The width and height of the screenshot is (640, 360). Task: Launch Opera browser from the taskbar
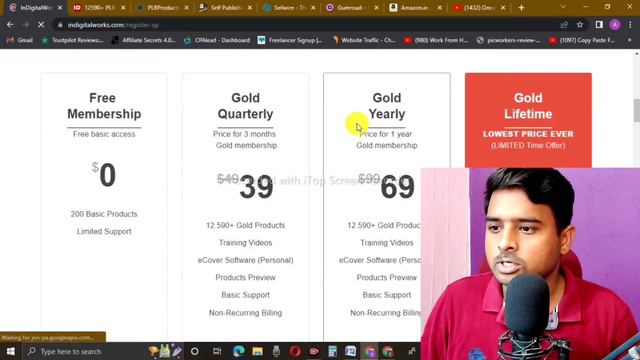[x=295, y=351]
